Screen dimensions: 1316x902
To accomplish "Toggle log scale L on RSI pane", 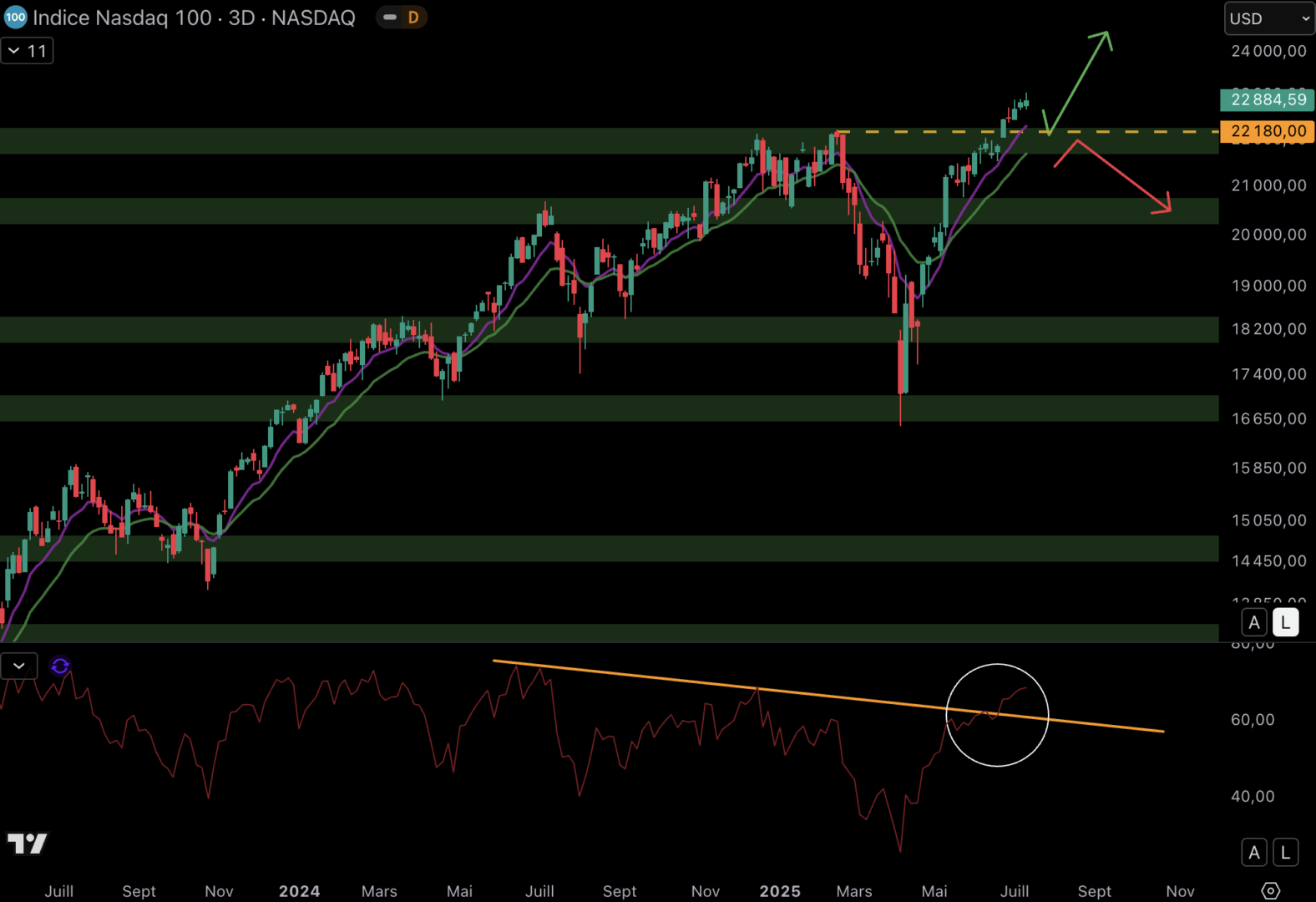I will click(x=1286, y=853).
